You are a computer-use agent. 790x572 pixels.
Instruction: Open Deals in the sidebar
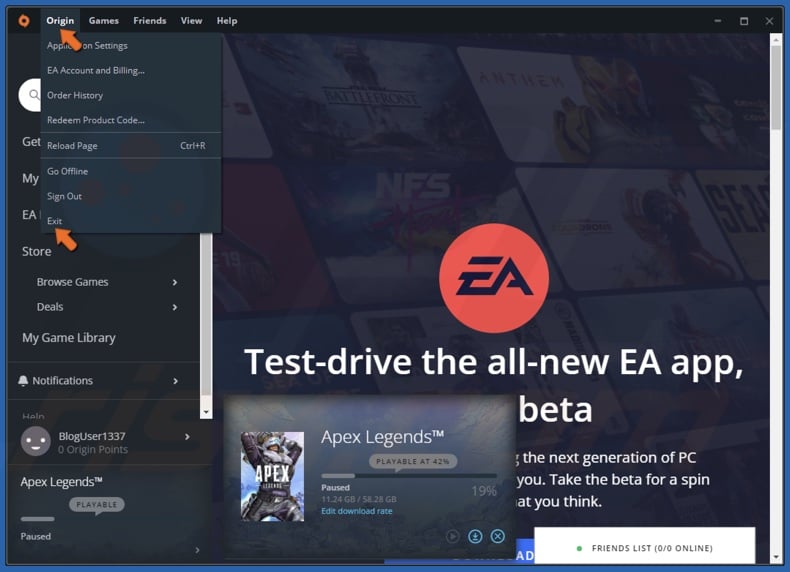tap(50, 306)
